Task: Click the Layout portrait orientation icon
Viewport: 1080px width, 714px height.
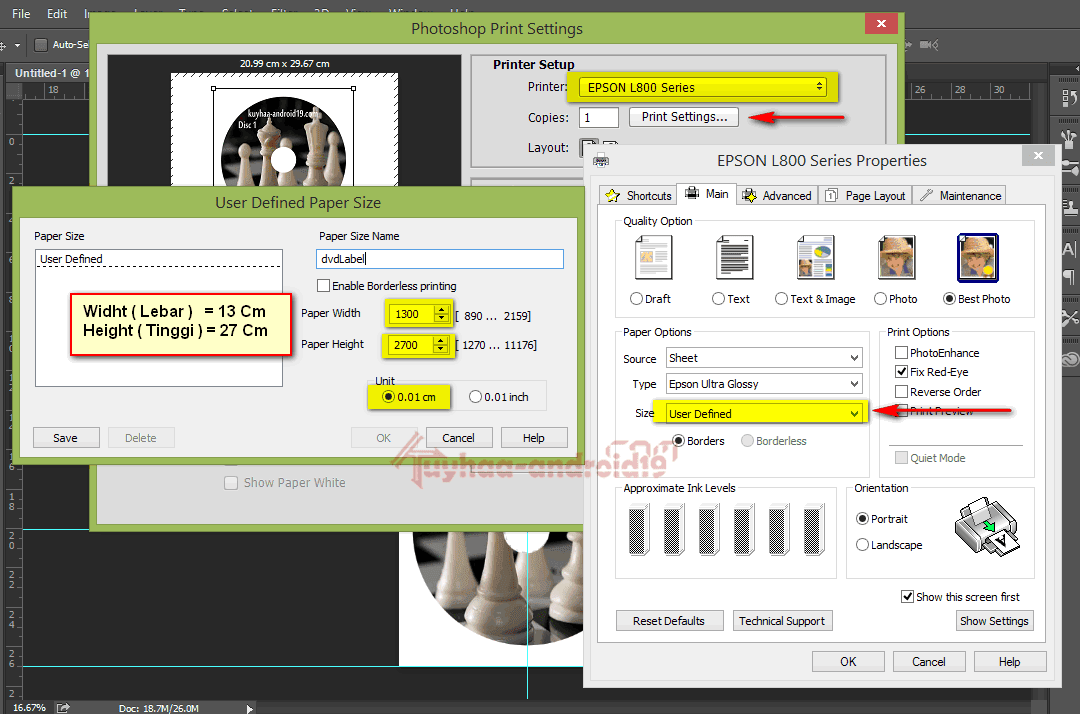Action: click(589, 147)
